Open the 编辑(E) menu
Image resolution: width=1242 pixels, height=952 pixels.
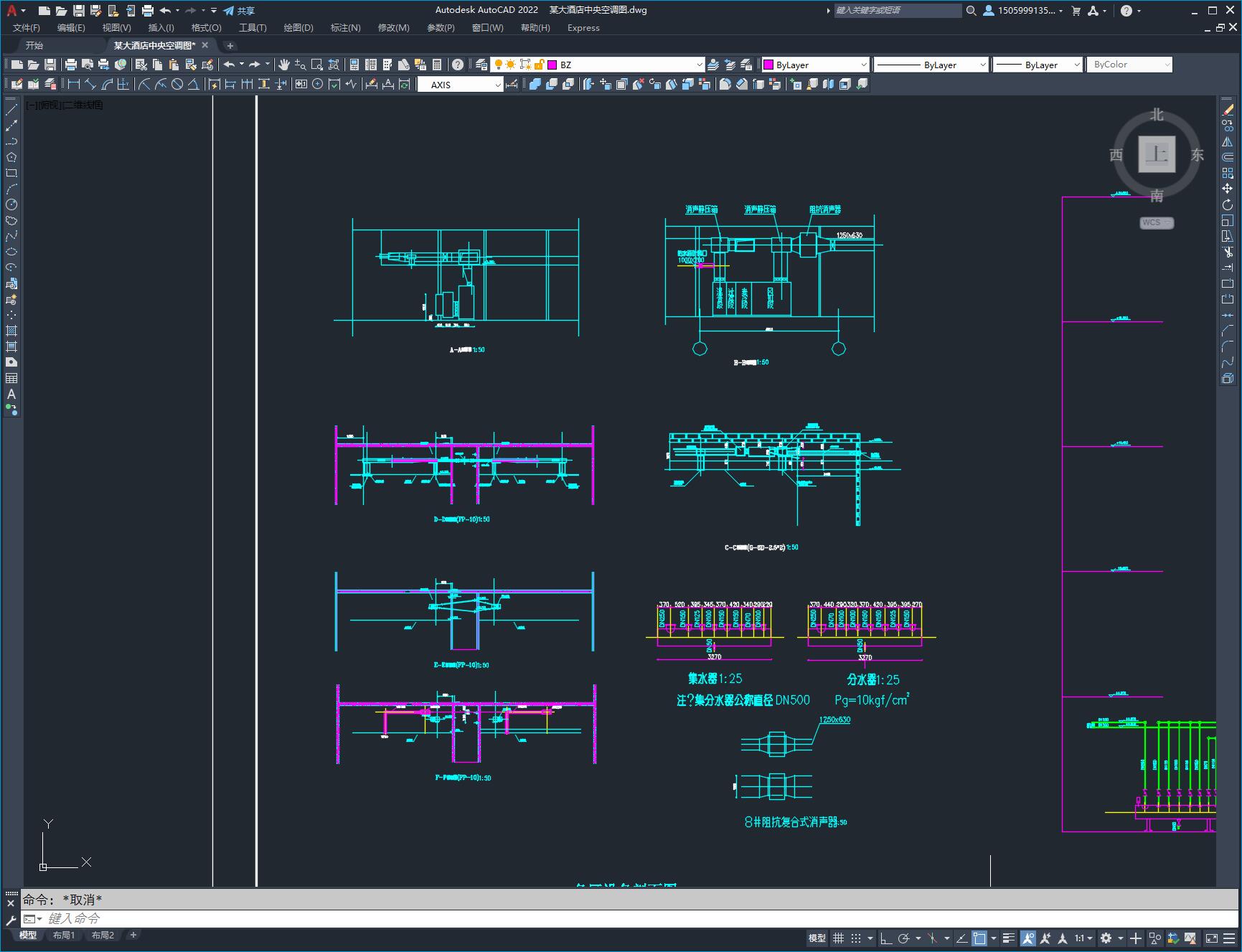click(71, 28)
